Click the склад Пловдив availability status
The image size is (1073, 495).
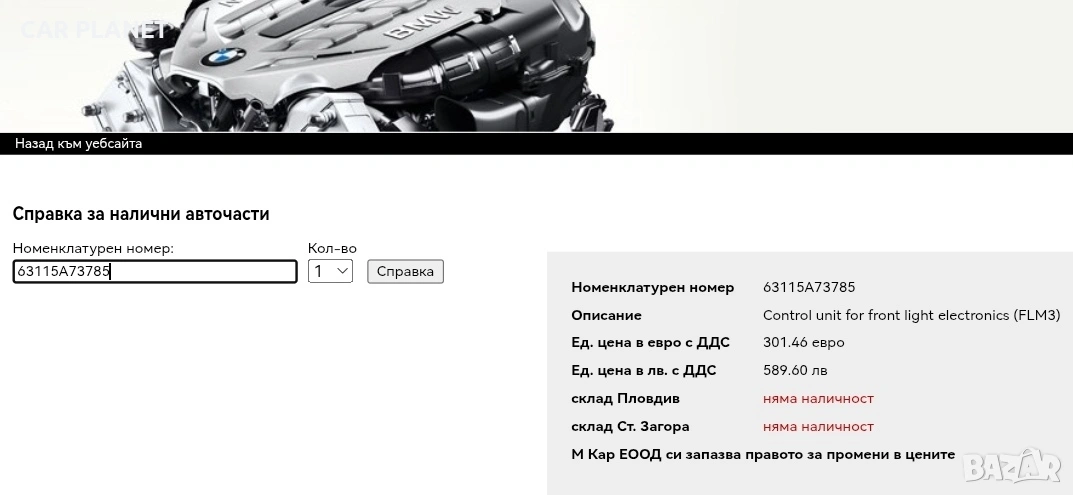[x=818, y=398]
